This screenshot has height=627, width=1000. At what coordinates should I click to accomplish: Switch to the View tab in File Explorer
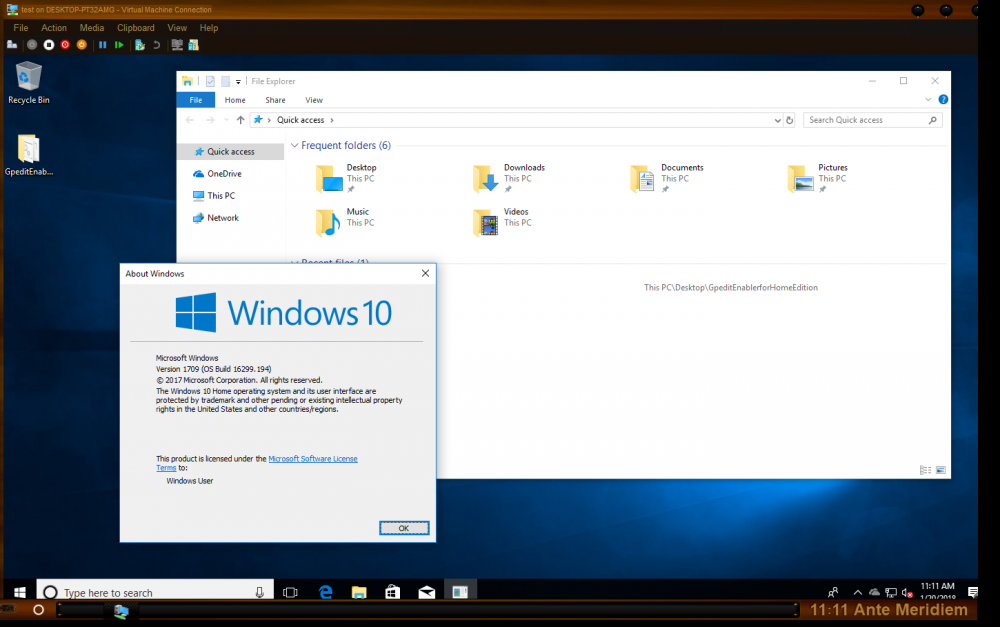314,100
